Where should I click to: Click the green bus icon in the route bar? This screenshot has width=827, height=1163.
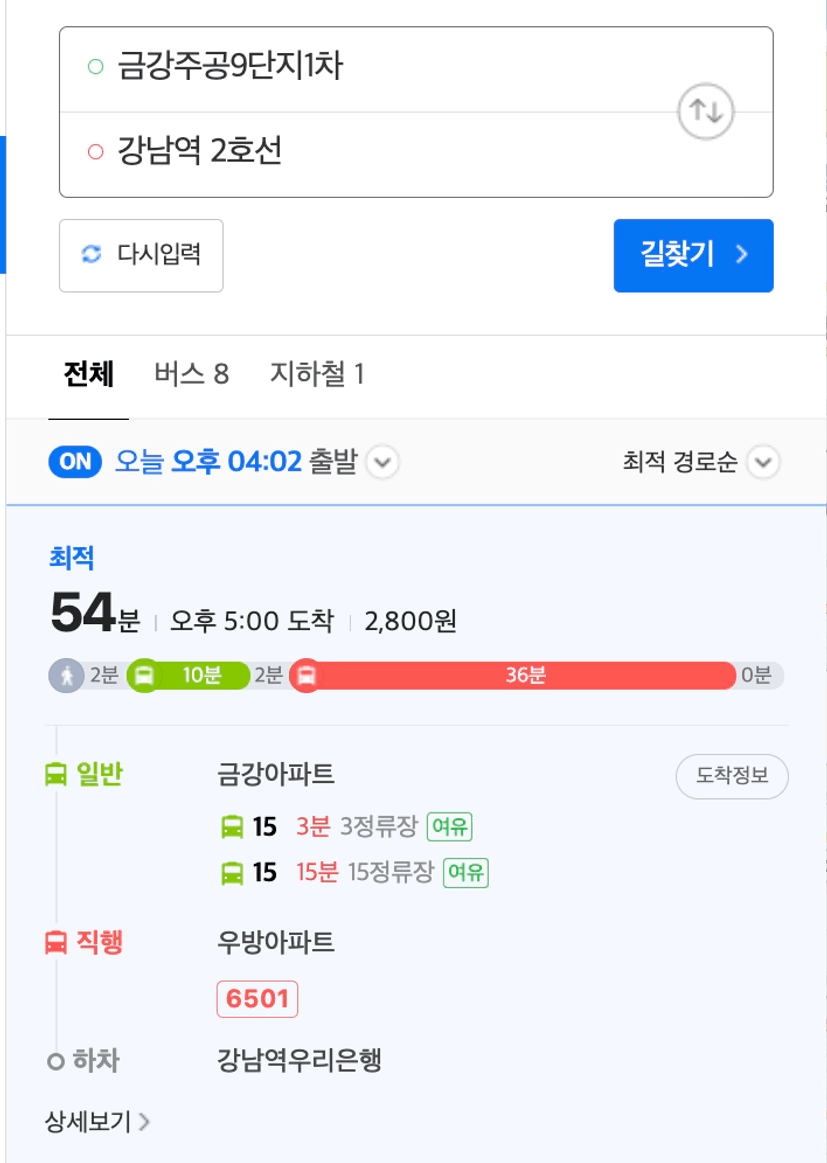pos(144,676)
